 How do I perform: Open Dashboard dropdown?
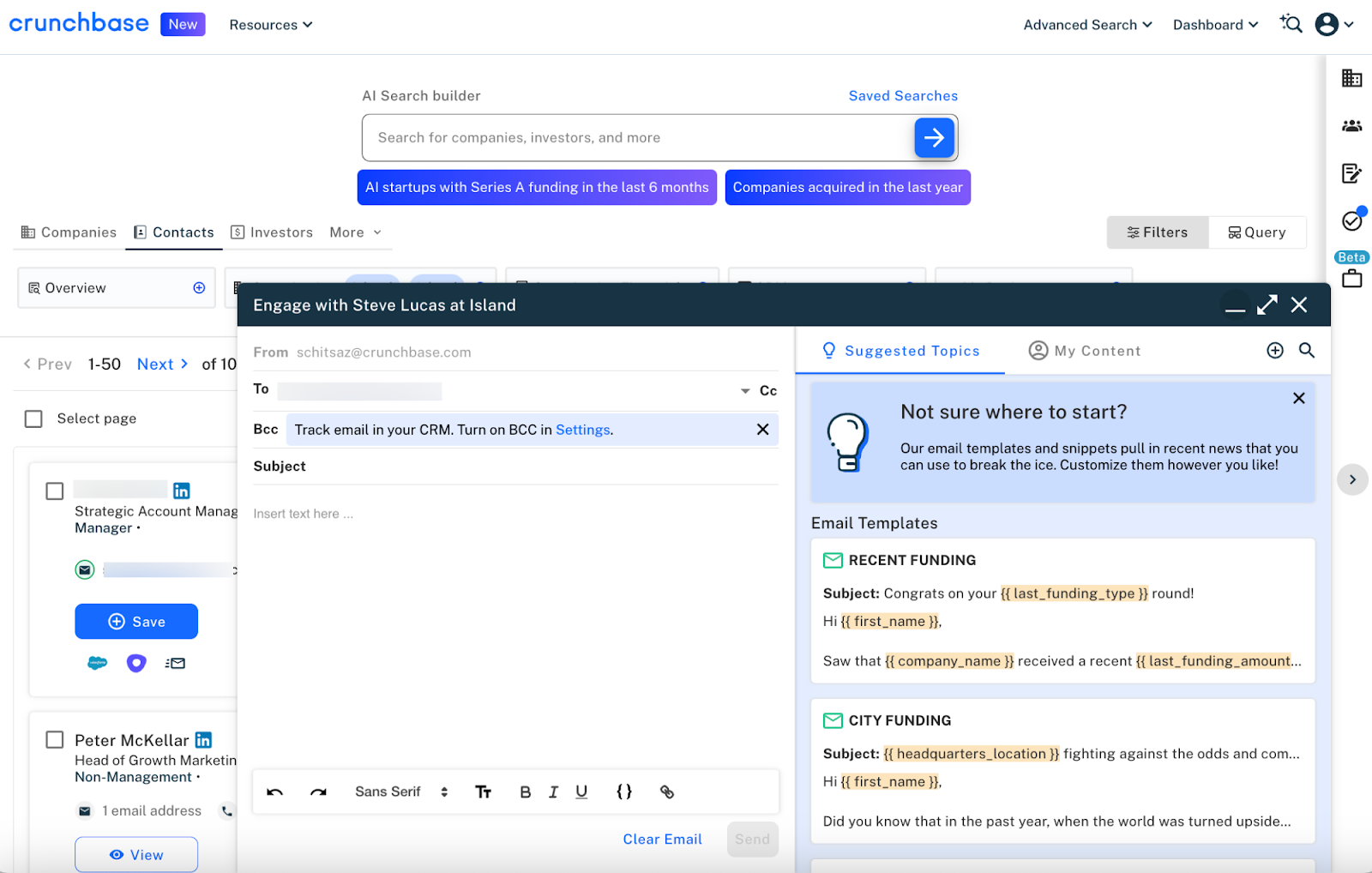(x=1215, y=25)
